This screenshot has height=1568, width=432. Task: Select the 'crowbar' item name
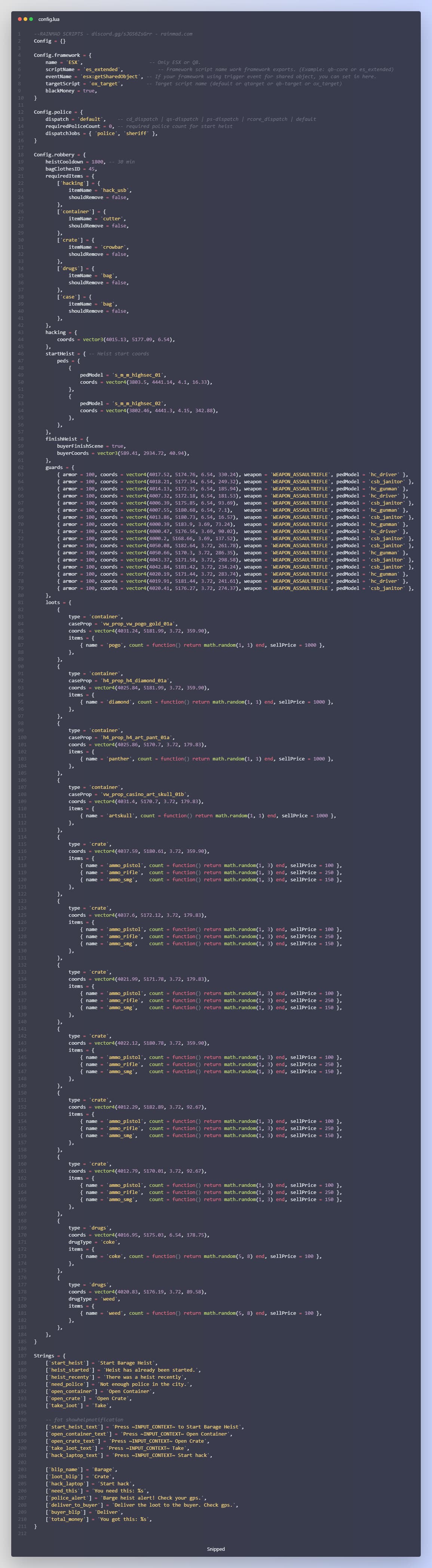click(x=114, y=247)
